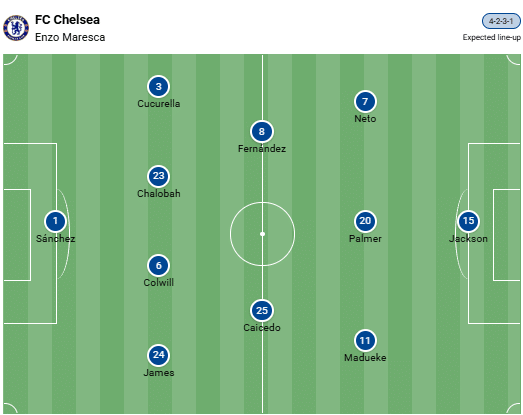Click the Expected line-up label

(491, 37)
